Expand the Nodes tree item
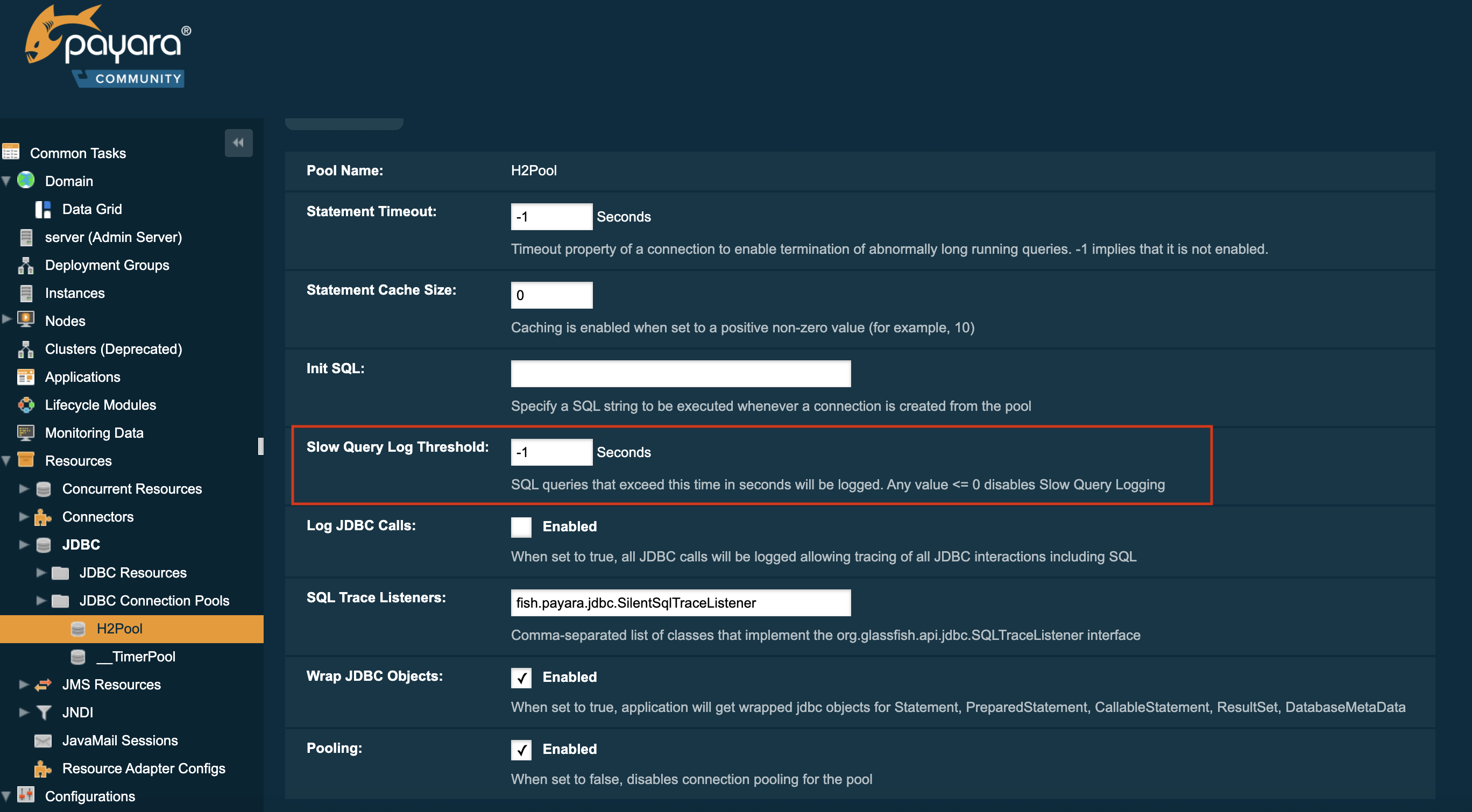1472x812 pixels. [7, 320]
